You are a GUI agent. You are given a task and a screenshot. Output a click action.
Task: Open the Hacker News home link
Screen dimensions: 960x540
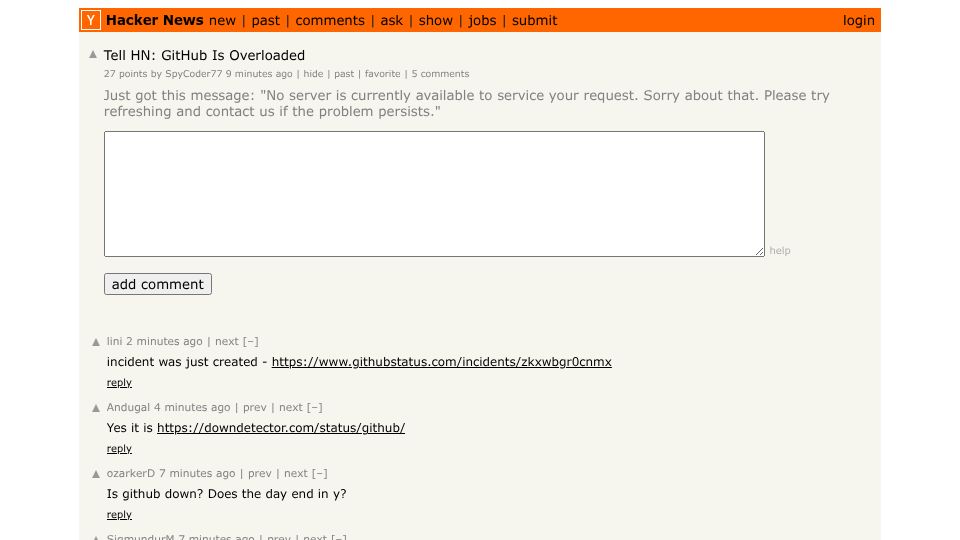point(154,20)
